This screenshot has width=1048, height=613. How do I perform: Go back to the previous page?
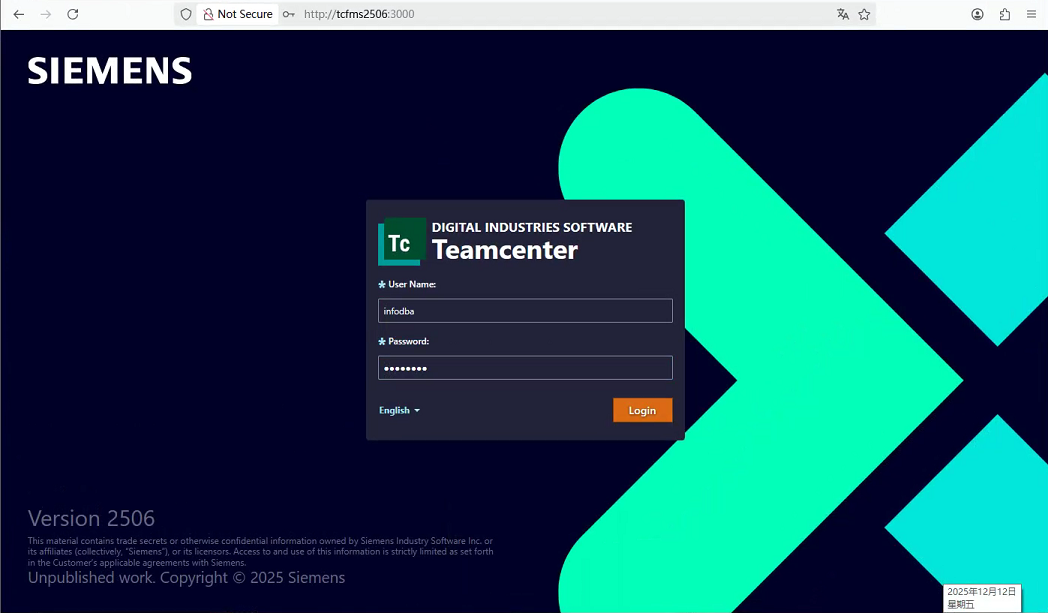(19, 14)
